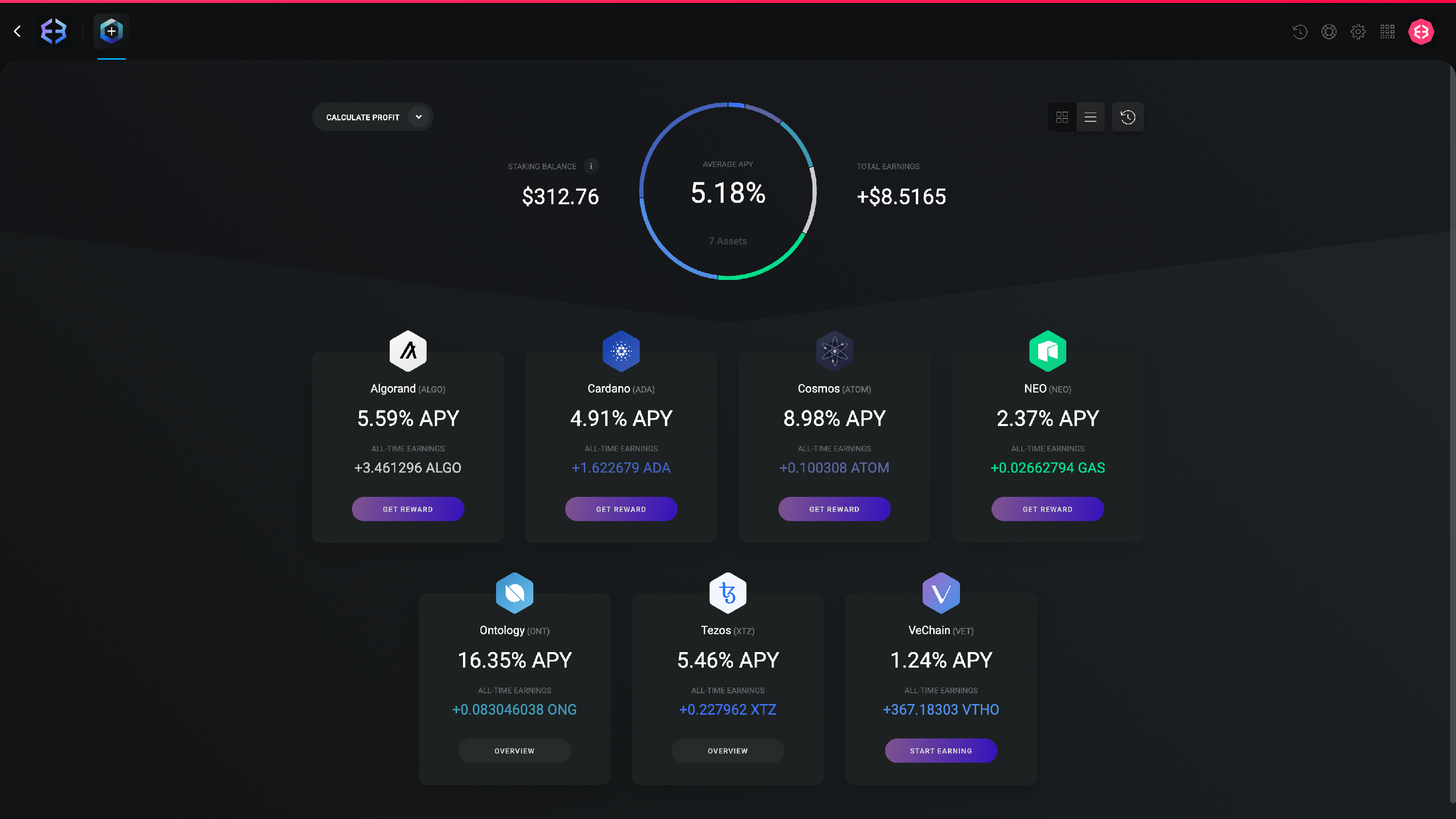
Task: Get reward for Cosmos
Action: tap(834, 509)
